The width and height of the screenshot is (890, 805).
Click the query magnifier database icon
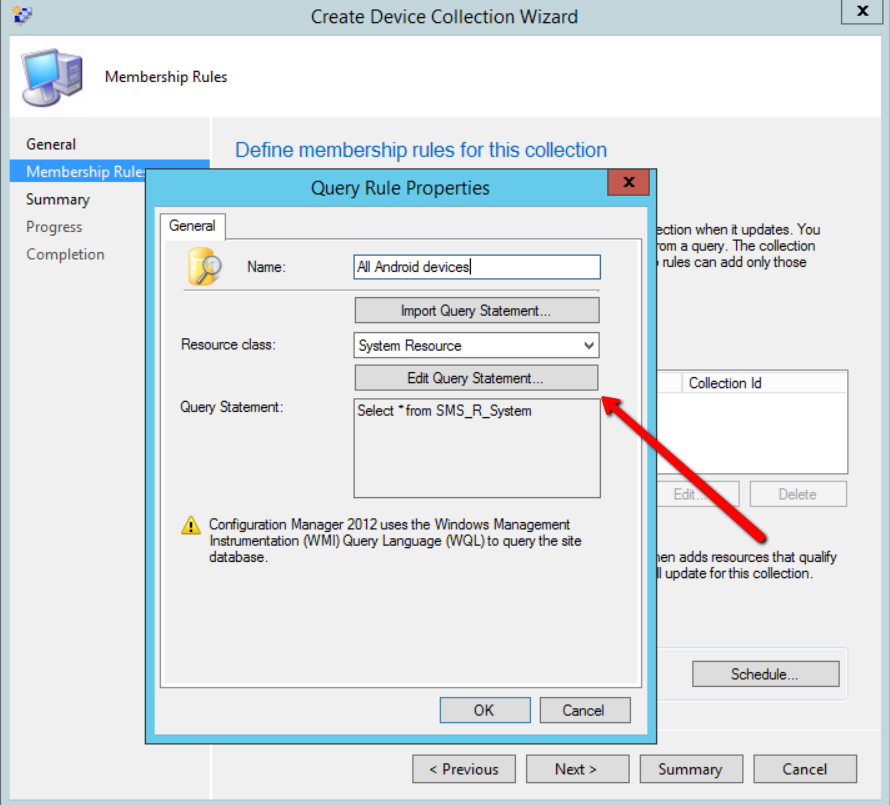[x=204, y=267]
